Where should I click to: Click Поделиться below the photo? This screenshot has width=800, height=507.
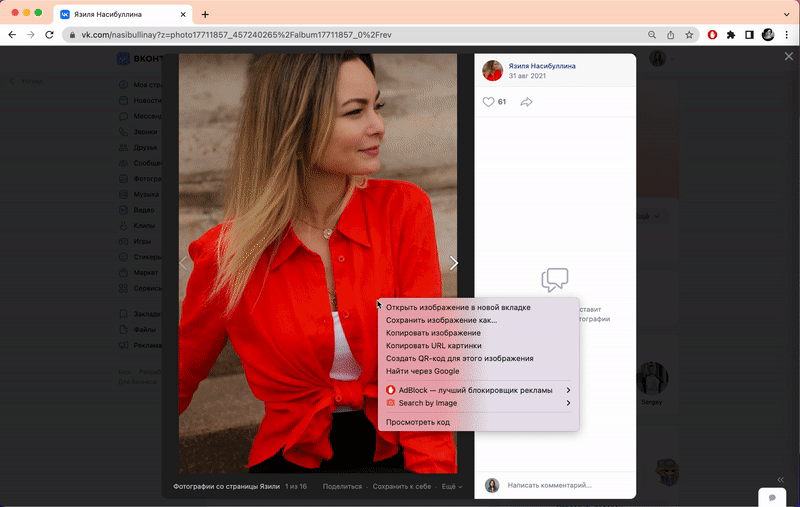pyautogui.click(x=342, y=487)
